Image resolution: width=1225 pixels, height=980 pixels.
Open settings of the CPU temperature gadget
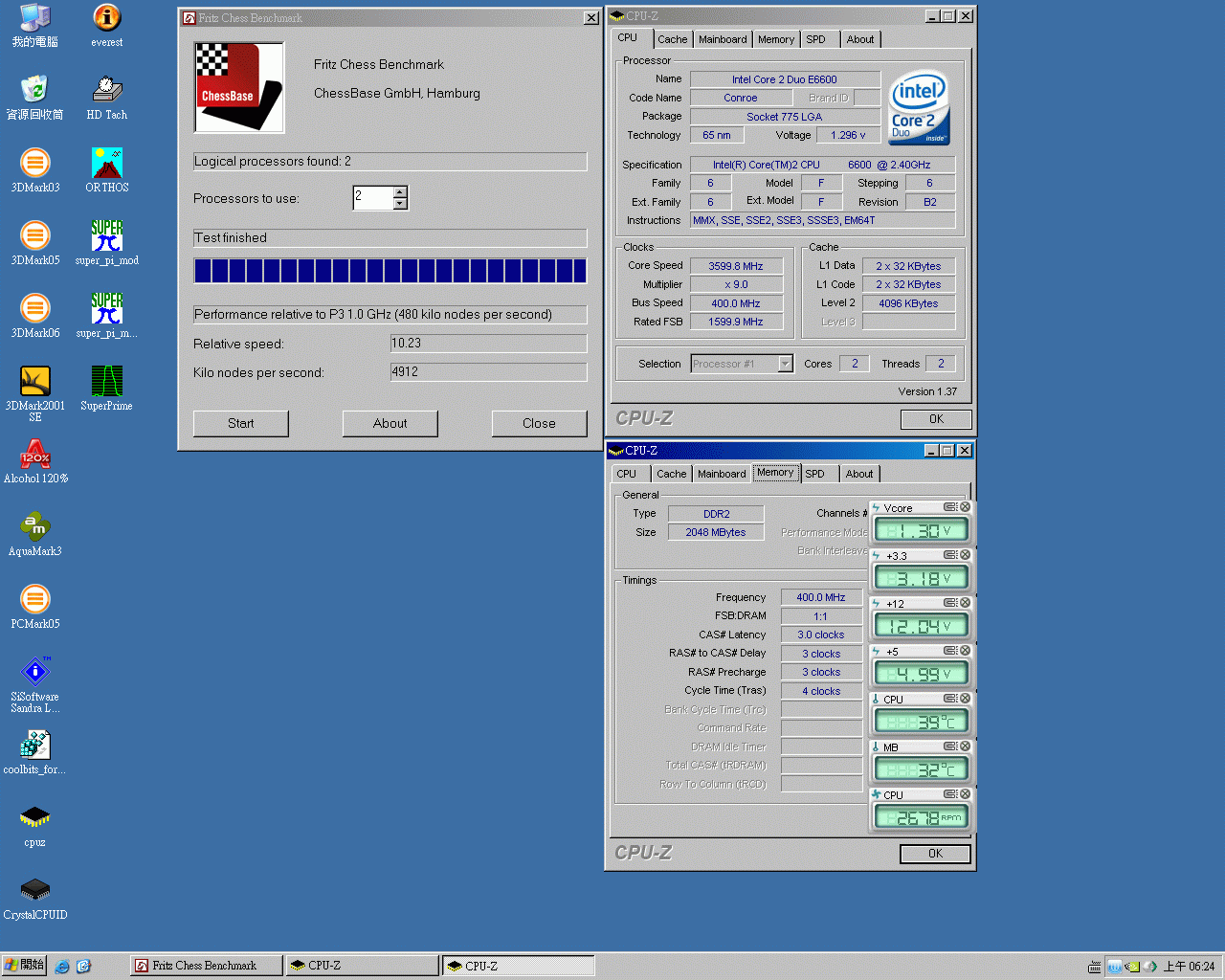coord(950,699)
